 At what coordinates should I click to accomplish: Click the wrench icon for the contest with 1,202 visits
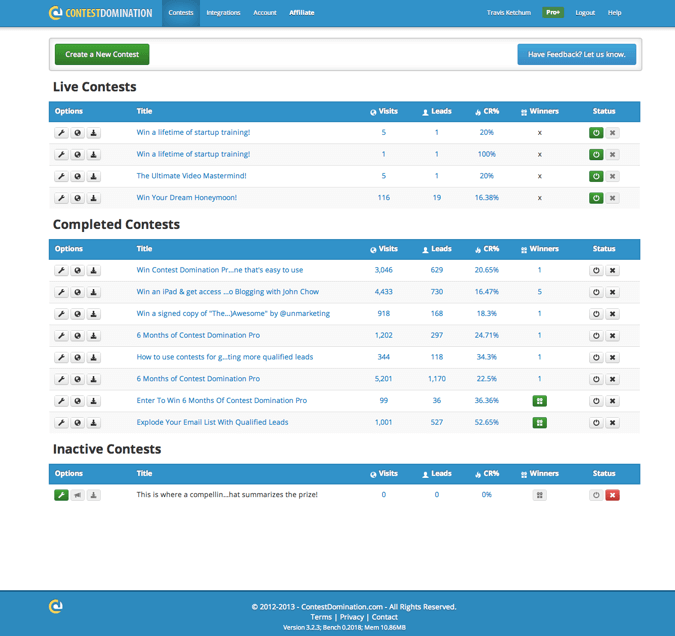(62, 335)
